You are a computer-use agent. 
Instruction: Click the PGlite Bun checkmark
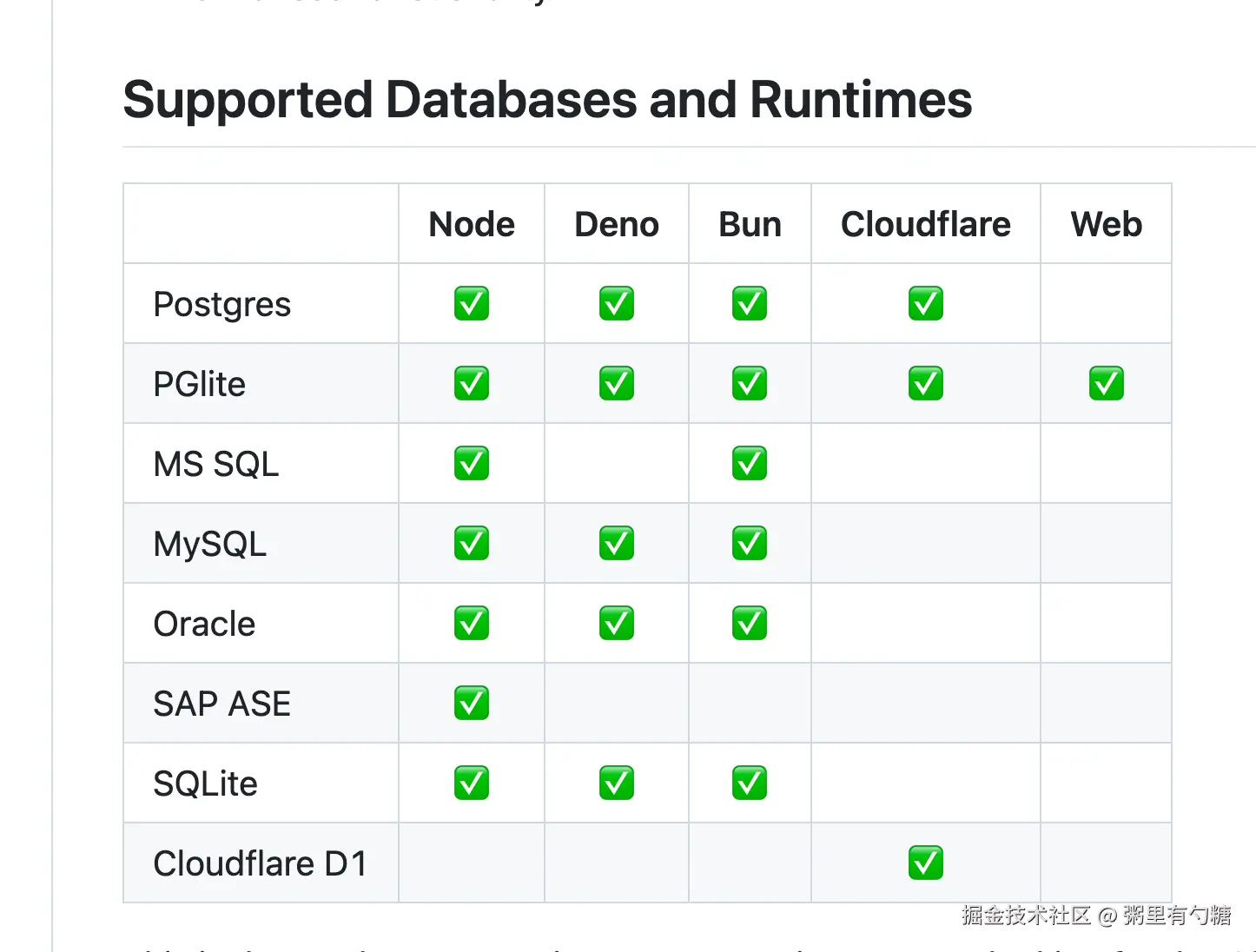[750, 384]
